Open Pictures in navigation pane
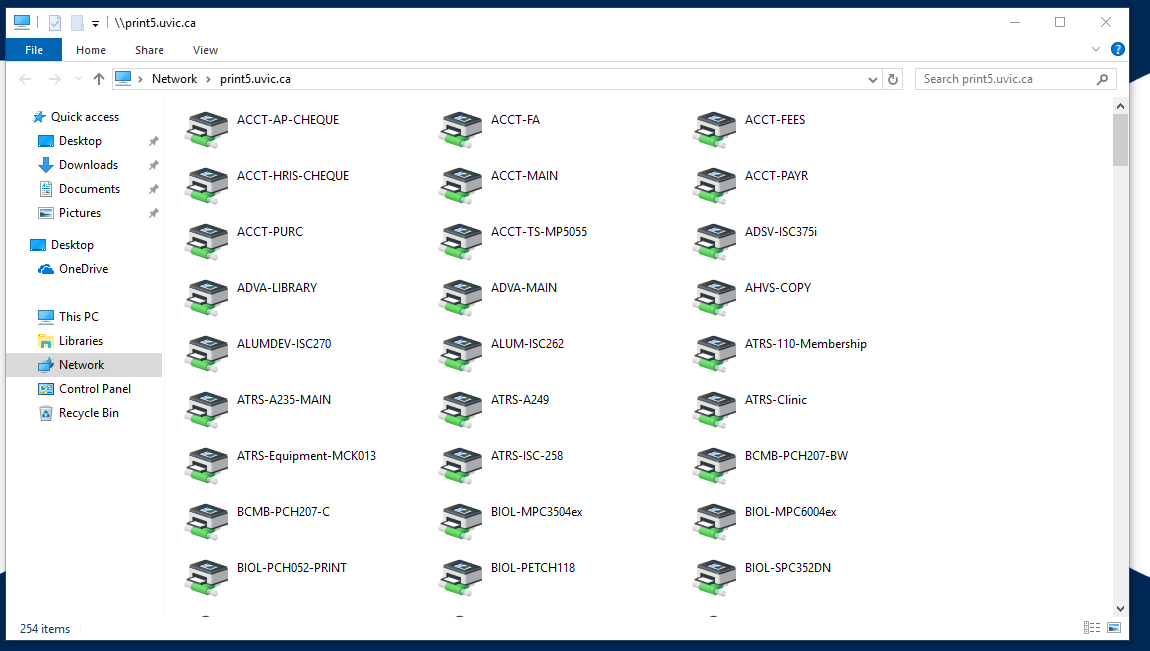This screenshot has width=1150, height=651. click(79, 213)
